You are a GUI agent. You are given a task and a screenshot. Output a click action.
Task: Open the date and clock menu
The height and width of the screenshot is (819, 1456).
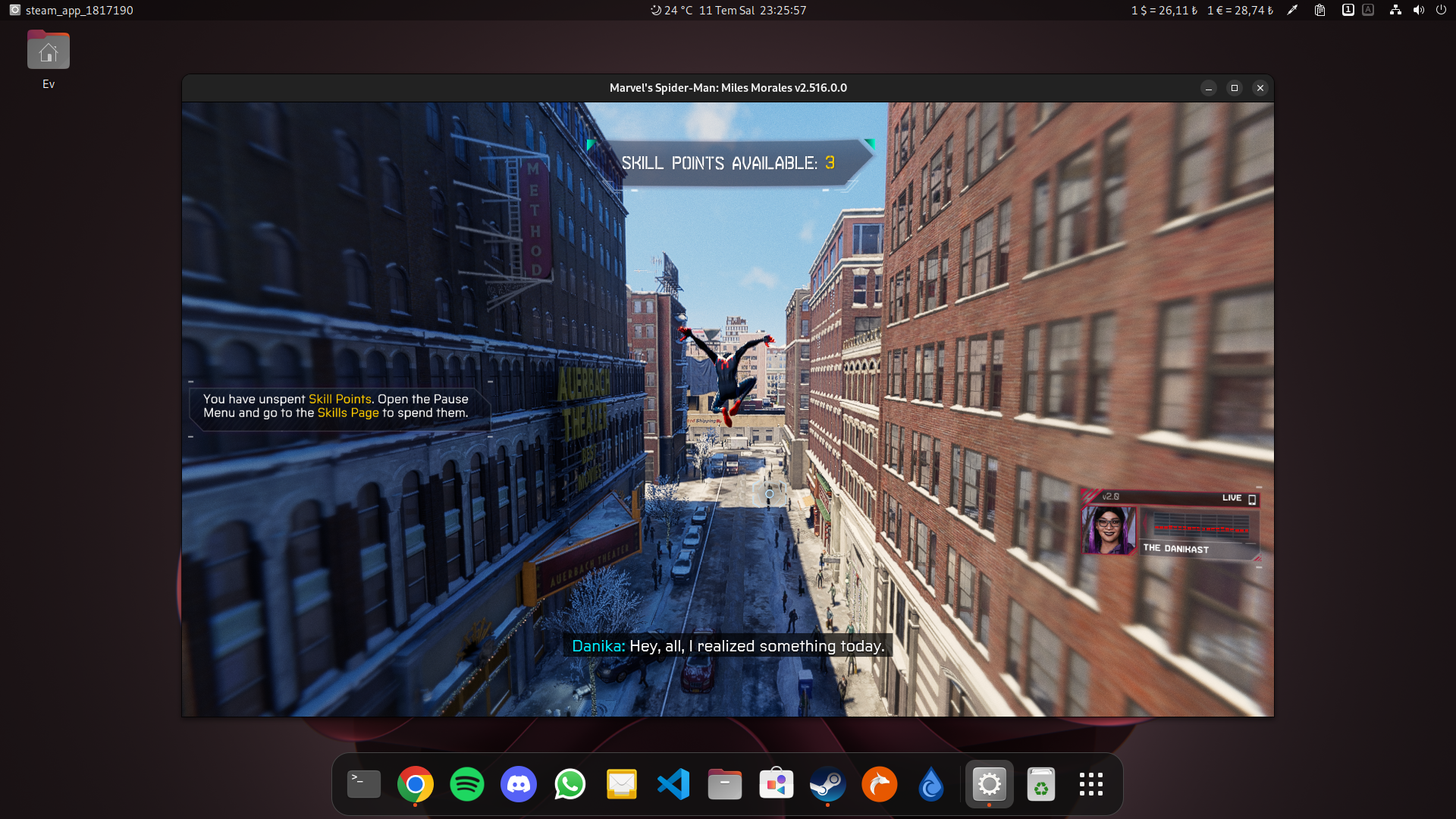point(752,10)
